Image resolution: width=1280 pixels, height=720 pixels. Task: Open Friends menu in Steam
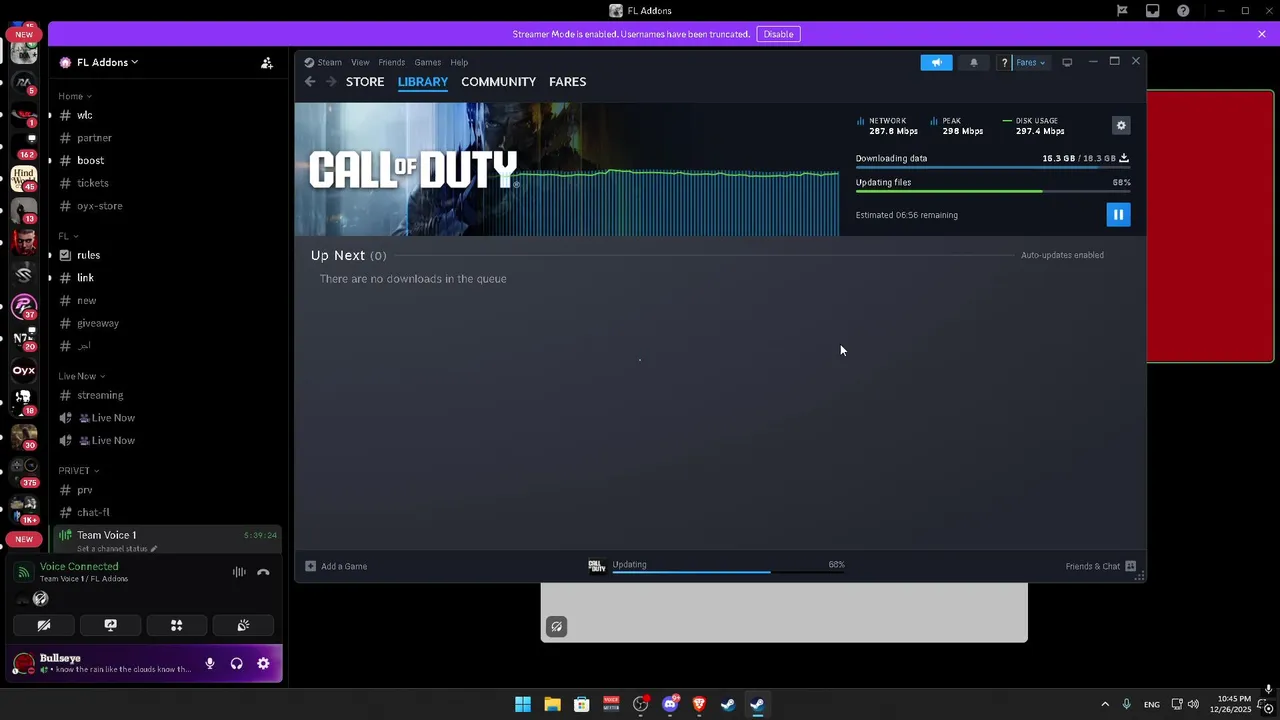coord(391,62)
